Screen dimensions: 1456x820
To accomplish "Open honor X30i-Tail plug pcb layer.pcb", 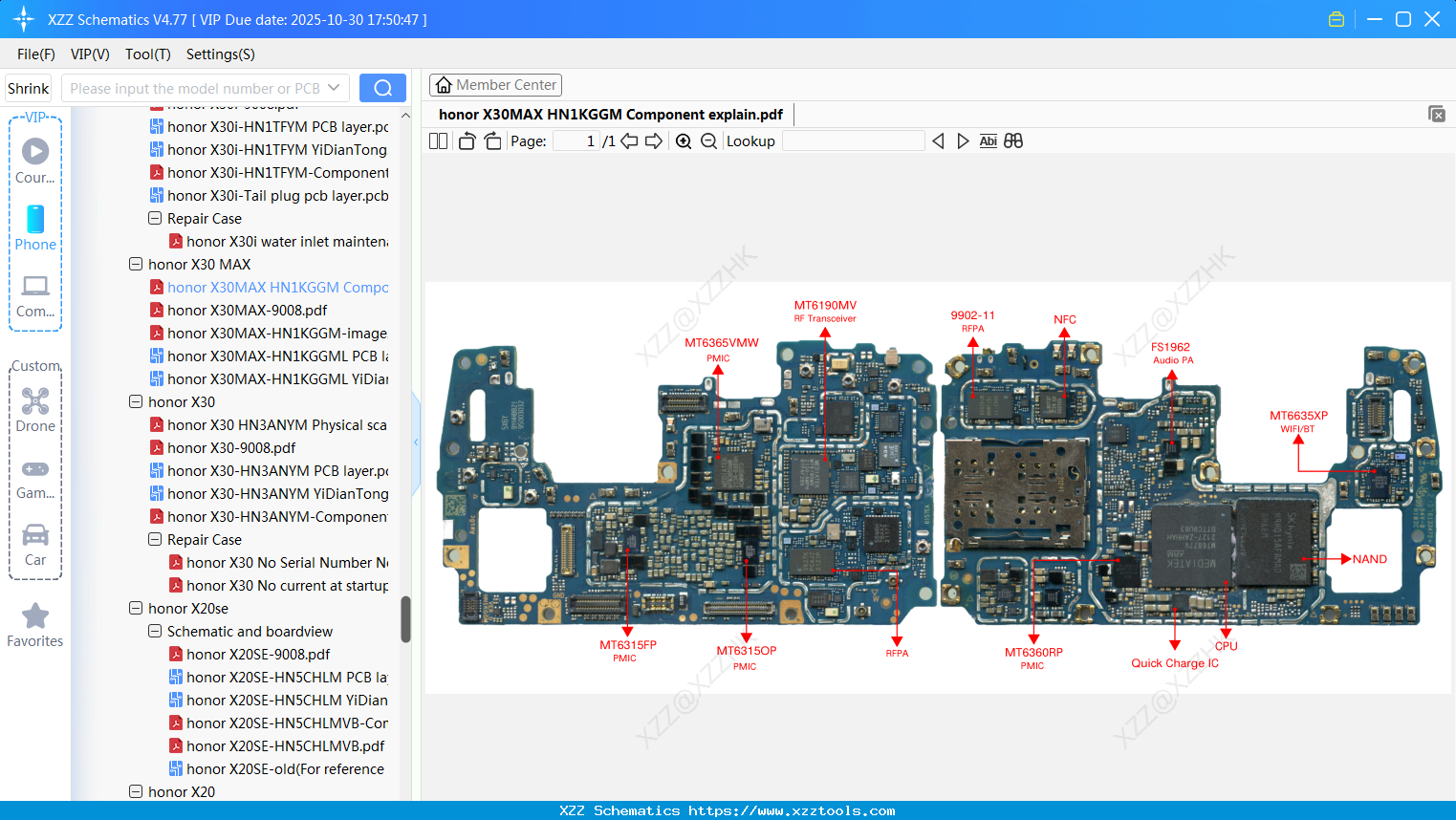I will point(277,195).
